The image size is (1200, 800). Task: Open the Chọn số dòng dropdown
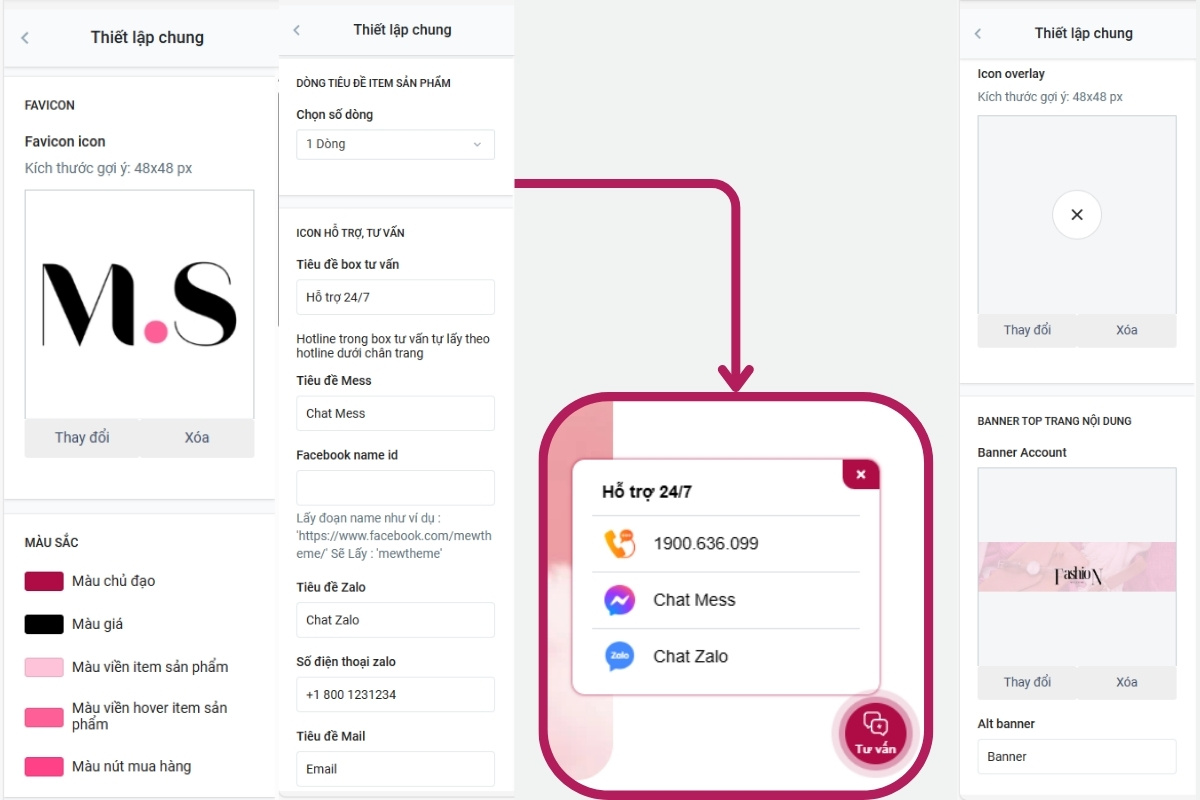coord(395,144)
